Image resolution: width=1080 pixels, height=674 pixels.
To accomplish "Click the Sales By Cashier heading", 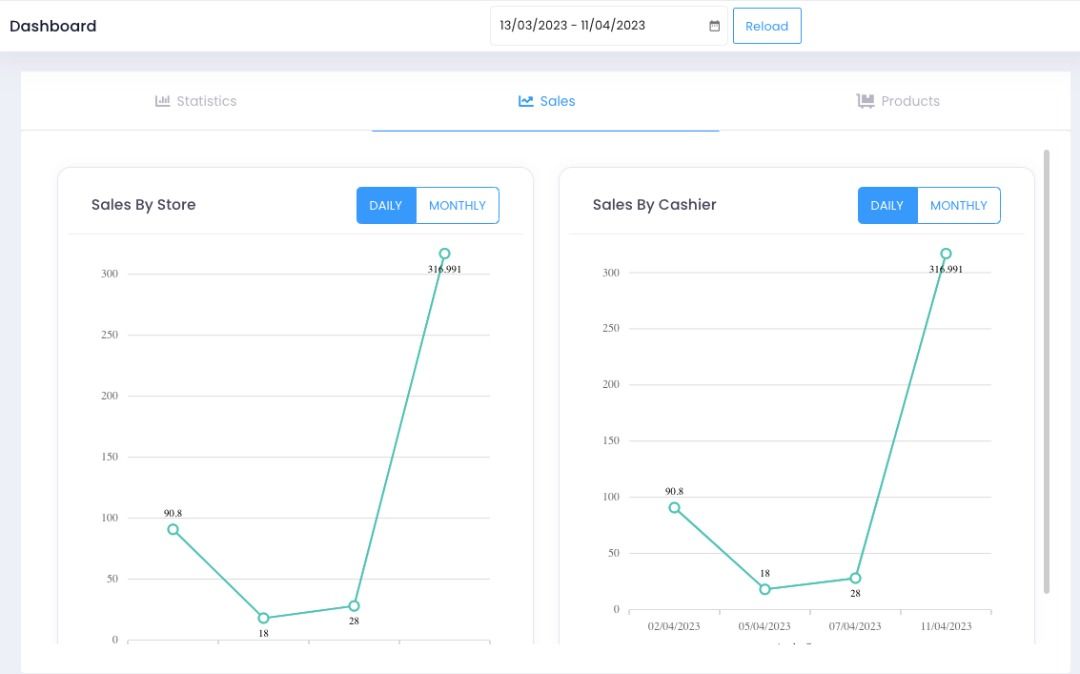I will (654, 204).
